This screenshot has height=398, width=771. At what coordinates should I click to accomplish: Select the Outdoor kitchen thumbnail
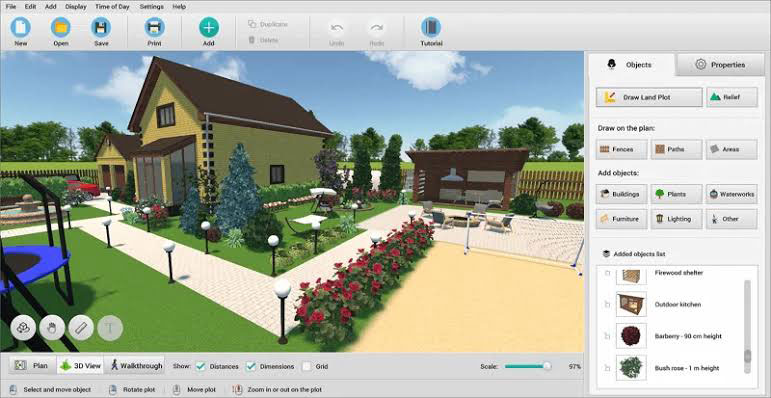click(631, 304)
